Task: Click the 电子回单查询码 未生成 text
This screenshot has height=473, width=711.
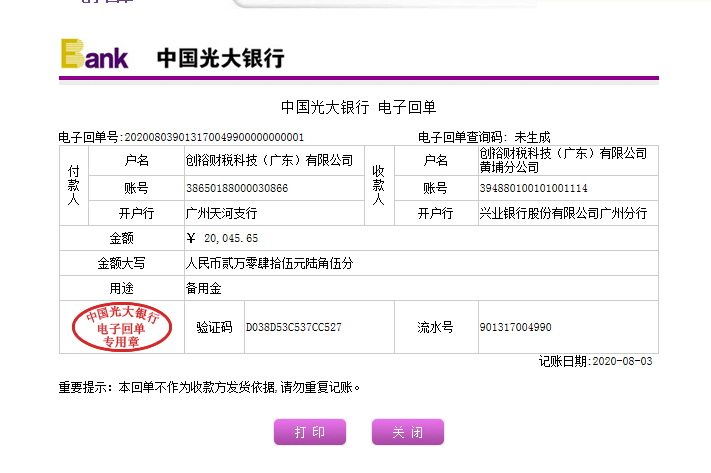Action: (483, 137)
